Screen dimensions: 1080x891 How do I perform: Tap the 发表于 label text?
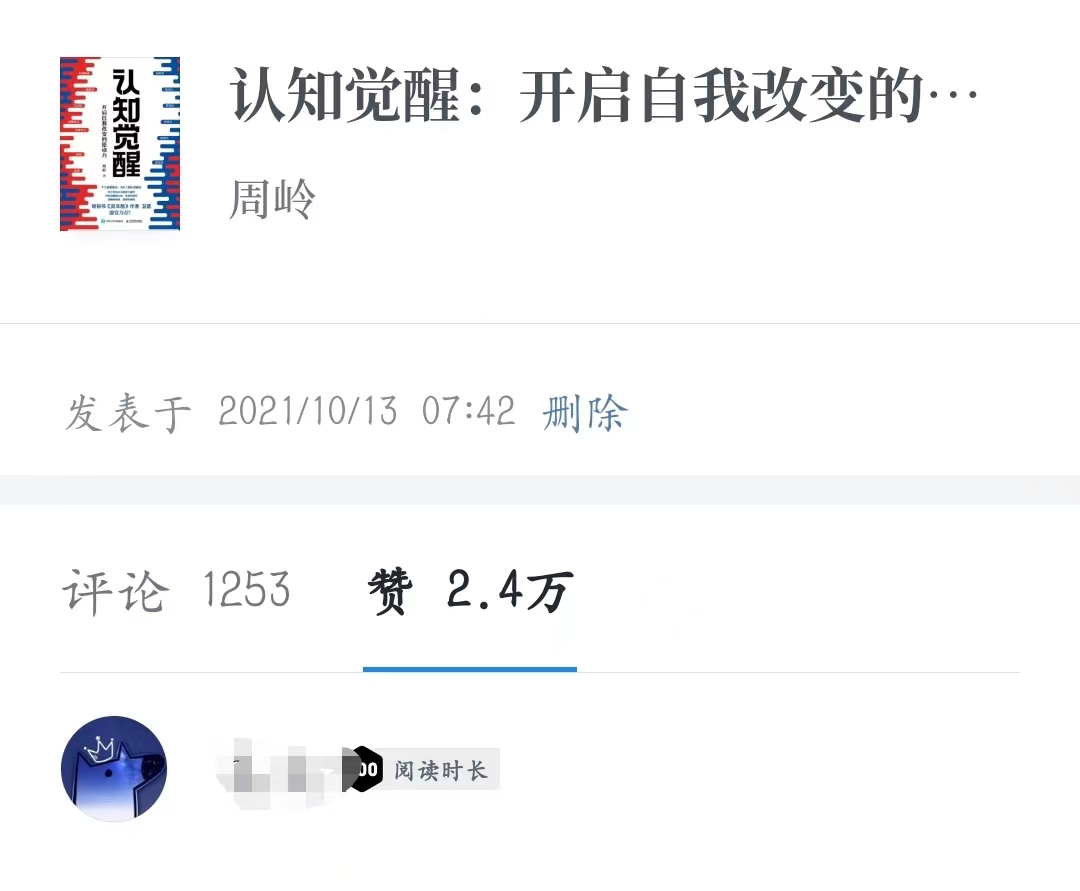(x=127, y=413)
